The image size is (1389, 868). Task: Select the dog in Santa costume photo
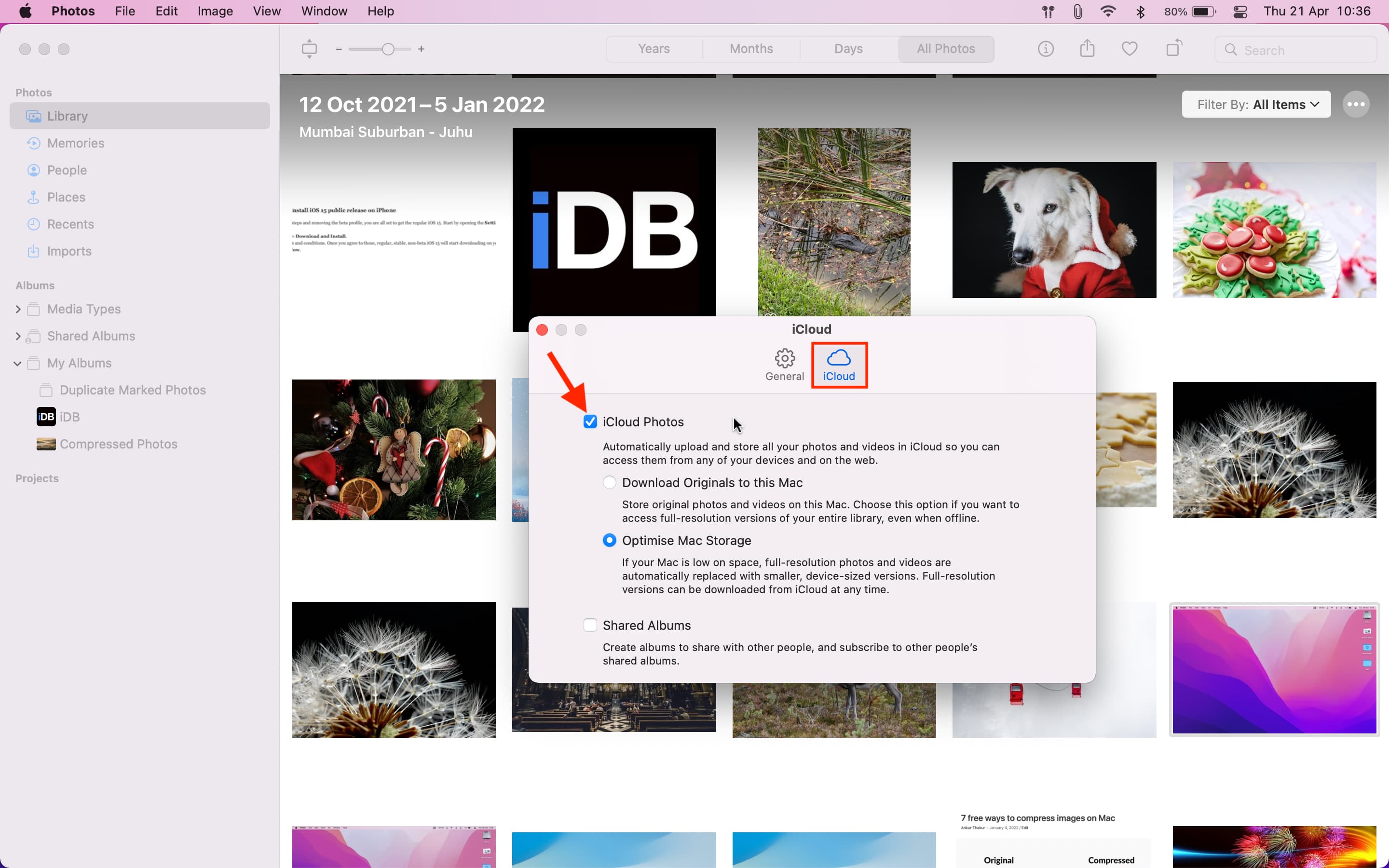1054,230
